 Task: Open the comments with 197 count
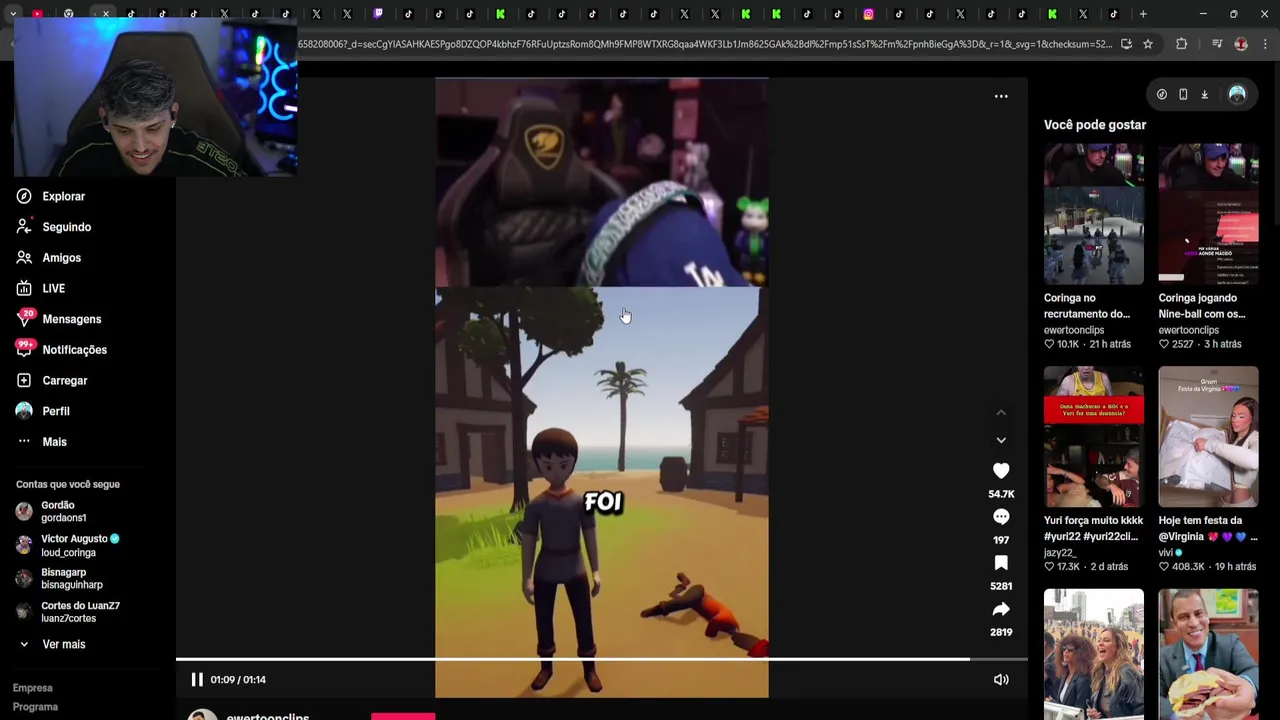point(1001,517)
